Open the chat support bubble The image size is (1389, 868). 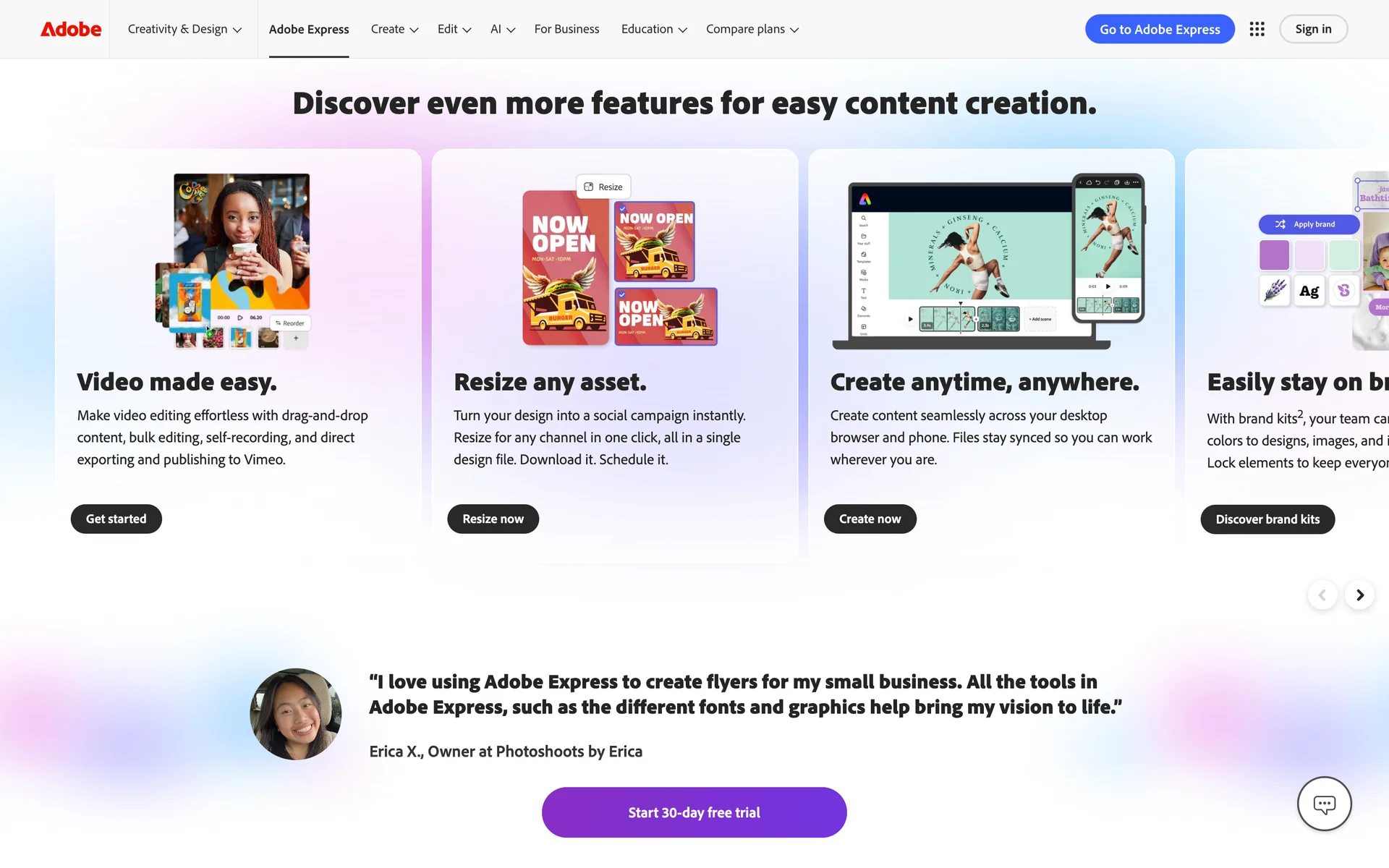point(1324,804)
